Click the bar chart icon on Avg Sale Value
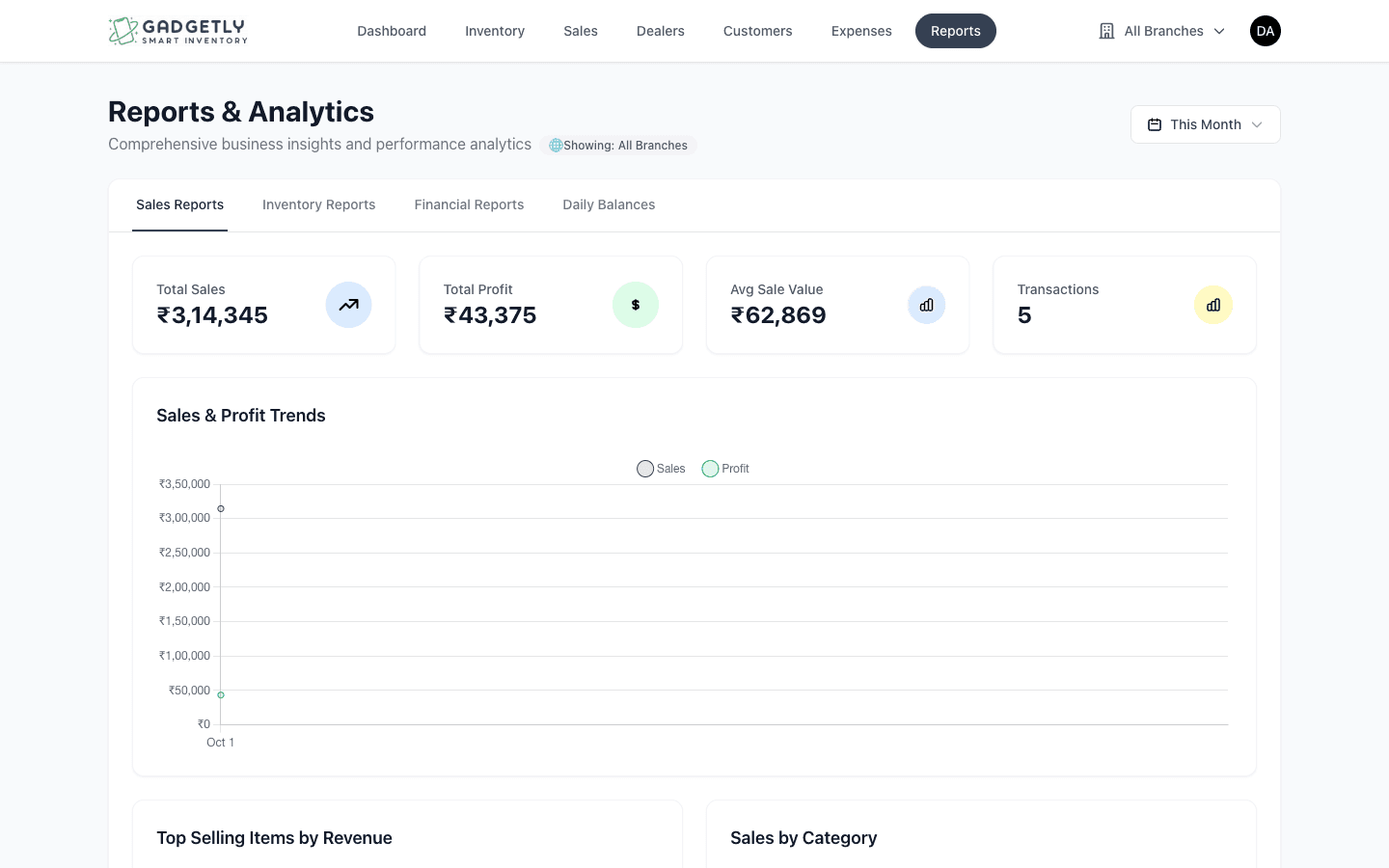Image resolution: width=1389 pixels, height=868 pixels. [x=927, y=305]
